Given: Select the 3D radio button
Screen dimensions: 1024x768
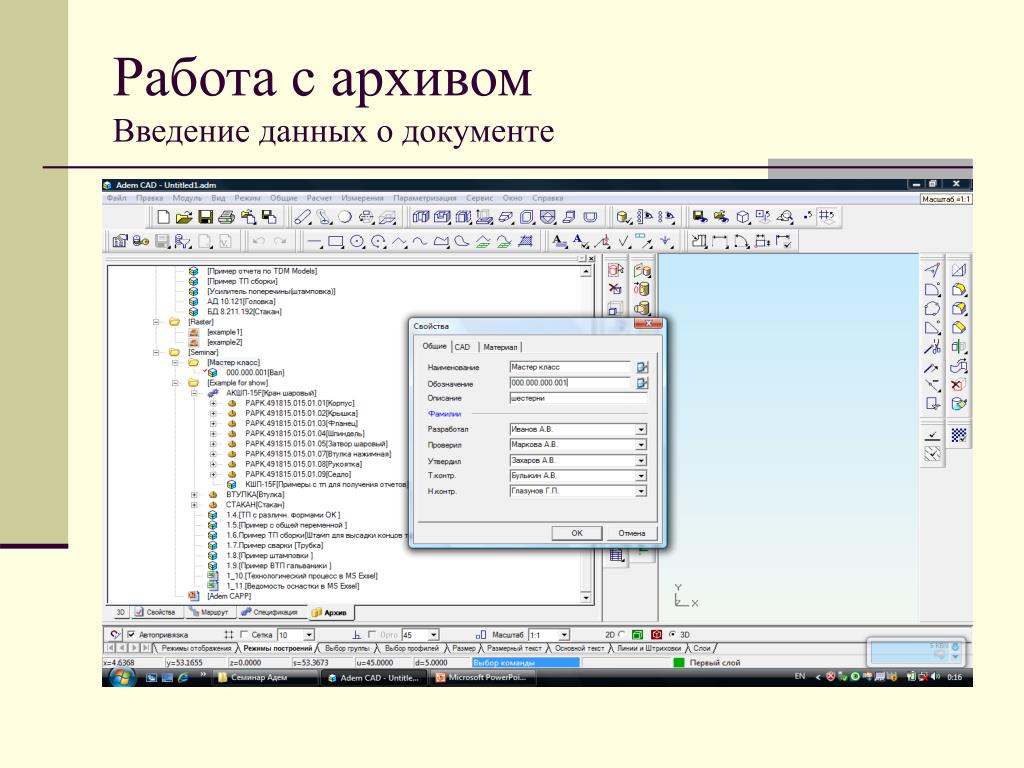Looking at the screenshot, I should (x=672, y=634).
